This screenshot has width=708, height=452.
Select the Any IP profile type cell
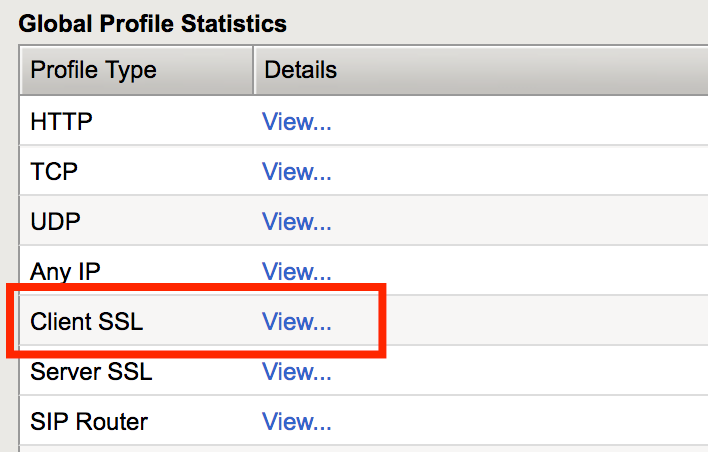[x=65, y=271]
